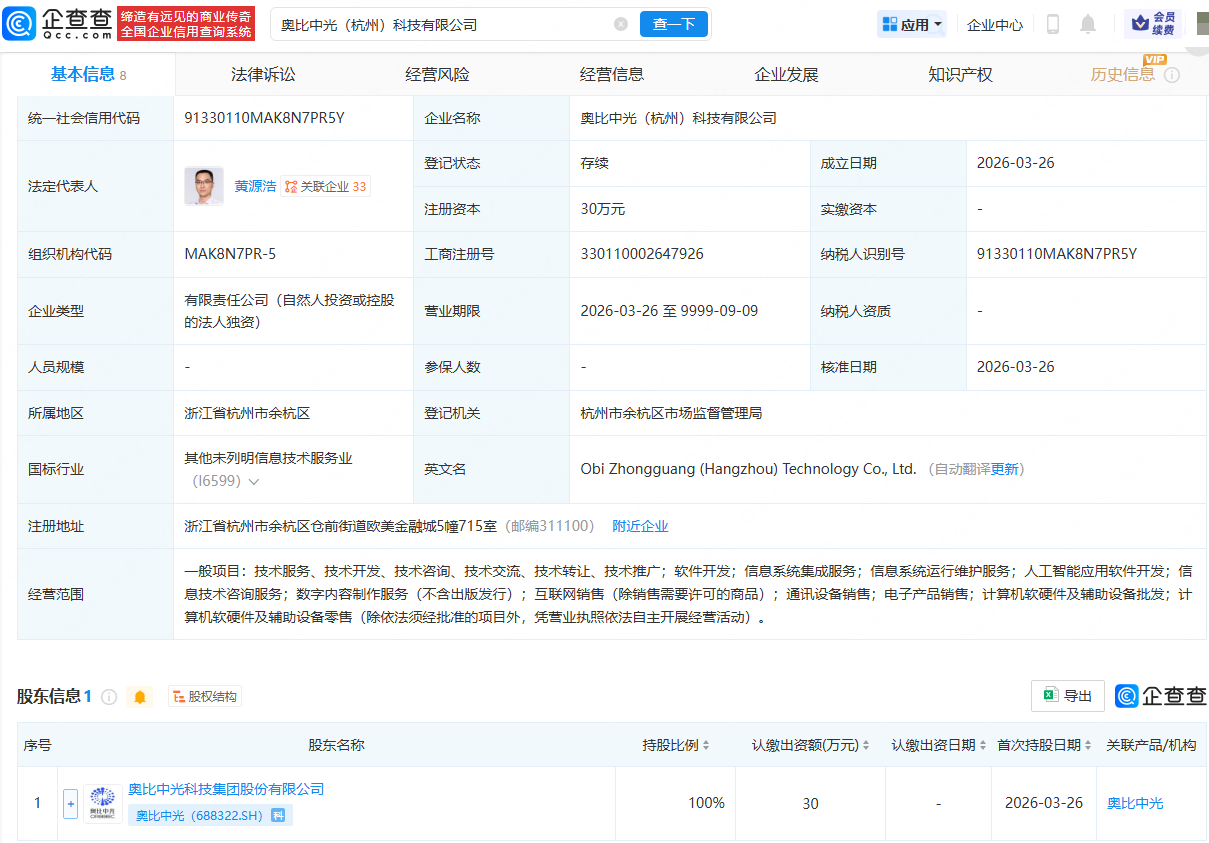
Task: Check notifications via the top bar bell icon
Action: click(1086, 24)
